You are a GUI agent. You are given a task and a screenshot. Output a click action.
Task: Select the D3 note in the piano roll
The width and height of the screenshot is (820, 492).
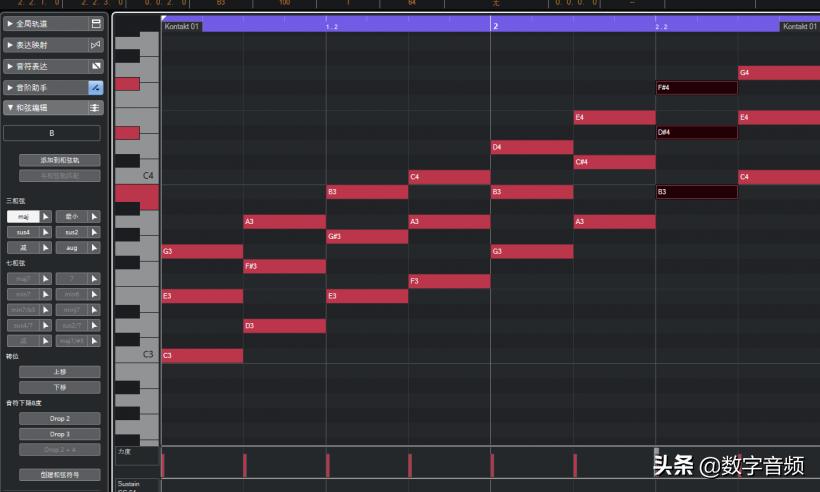point(284,326)
